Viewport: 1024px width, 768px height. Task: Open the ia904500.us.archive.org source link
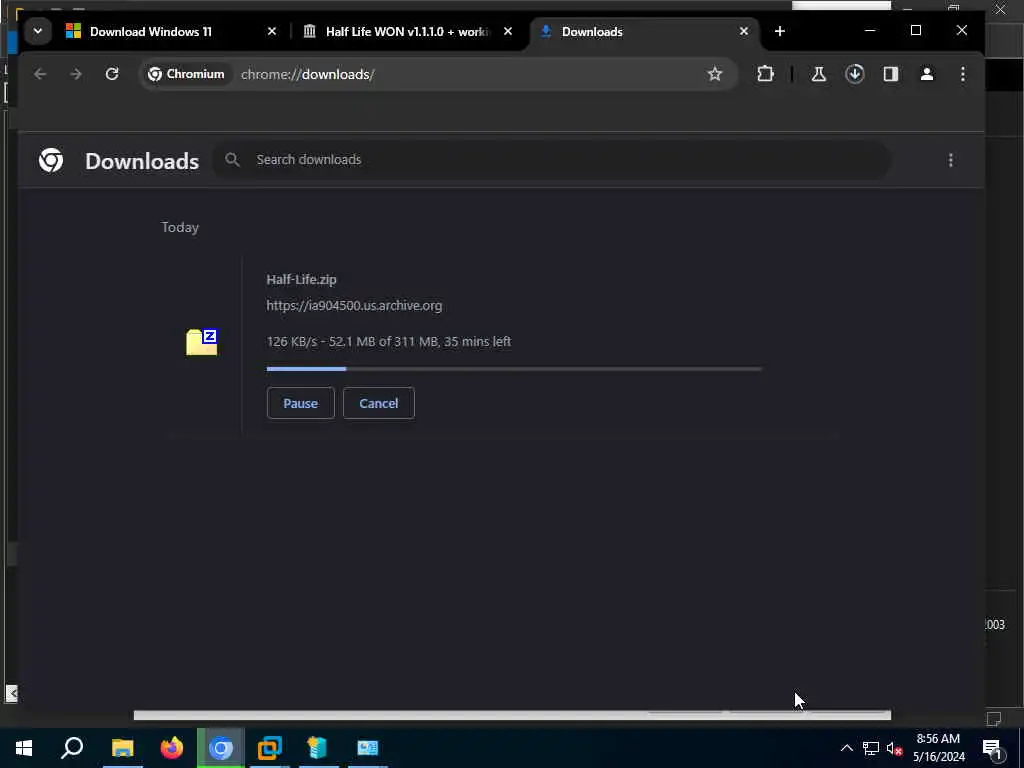[354, 306]
